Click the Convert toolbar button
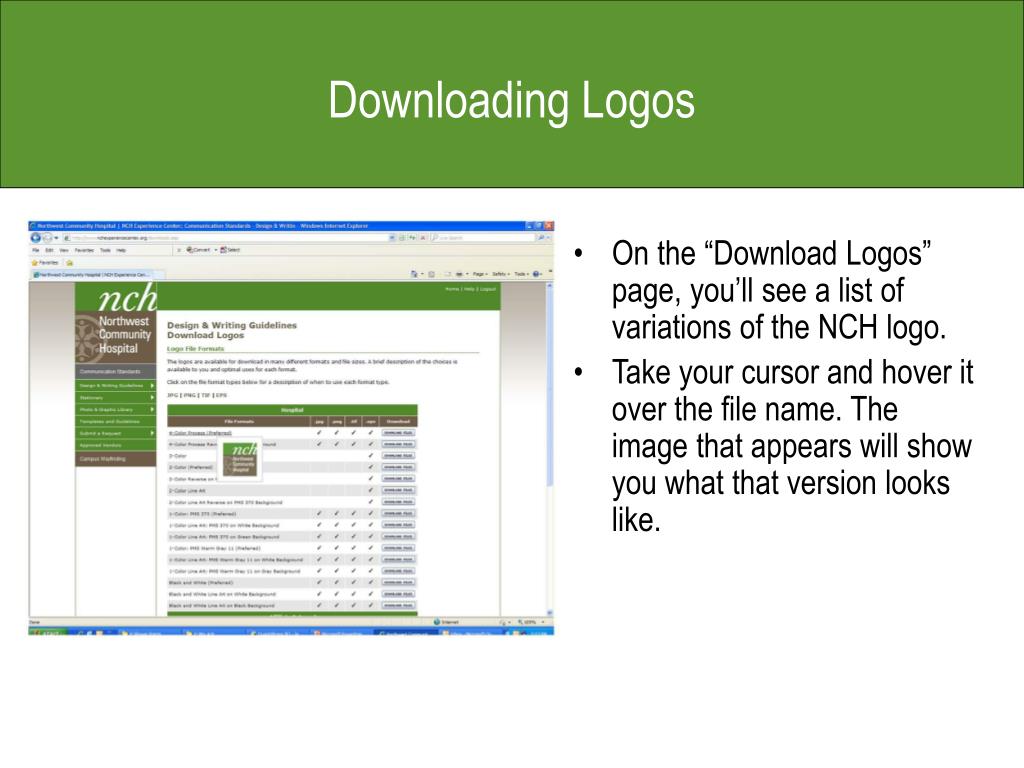This screenshot has width=1024, height=768. coord(198,249)
